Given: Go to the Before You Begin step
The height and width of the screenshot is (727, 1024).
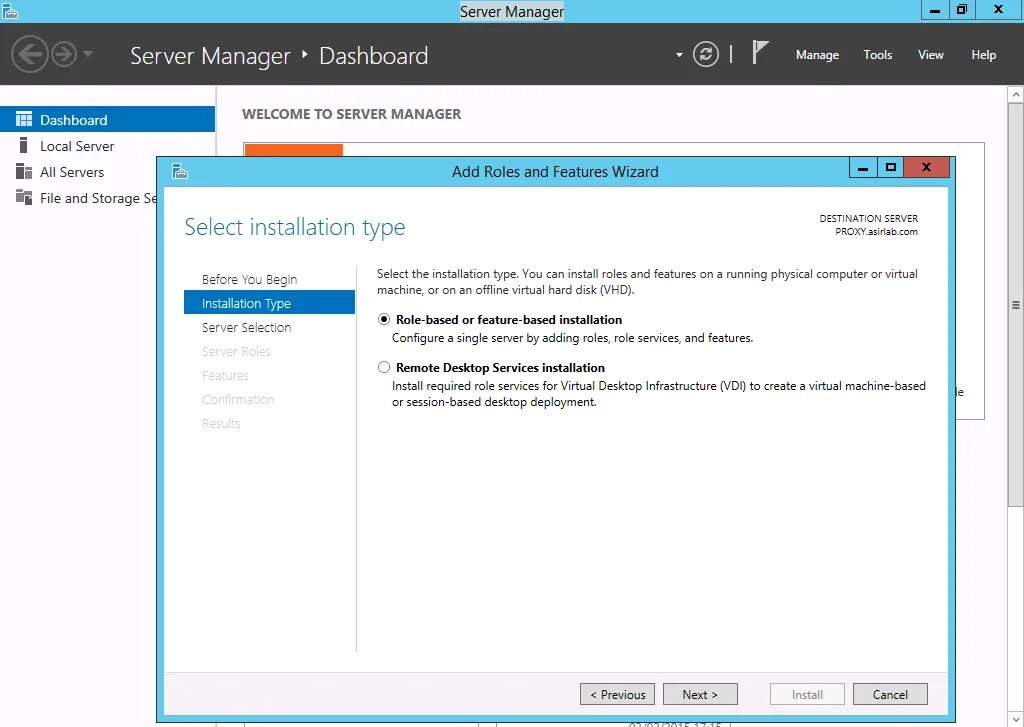Looking at the screenshot, I should point(249,280).
